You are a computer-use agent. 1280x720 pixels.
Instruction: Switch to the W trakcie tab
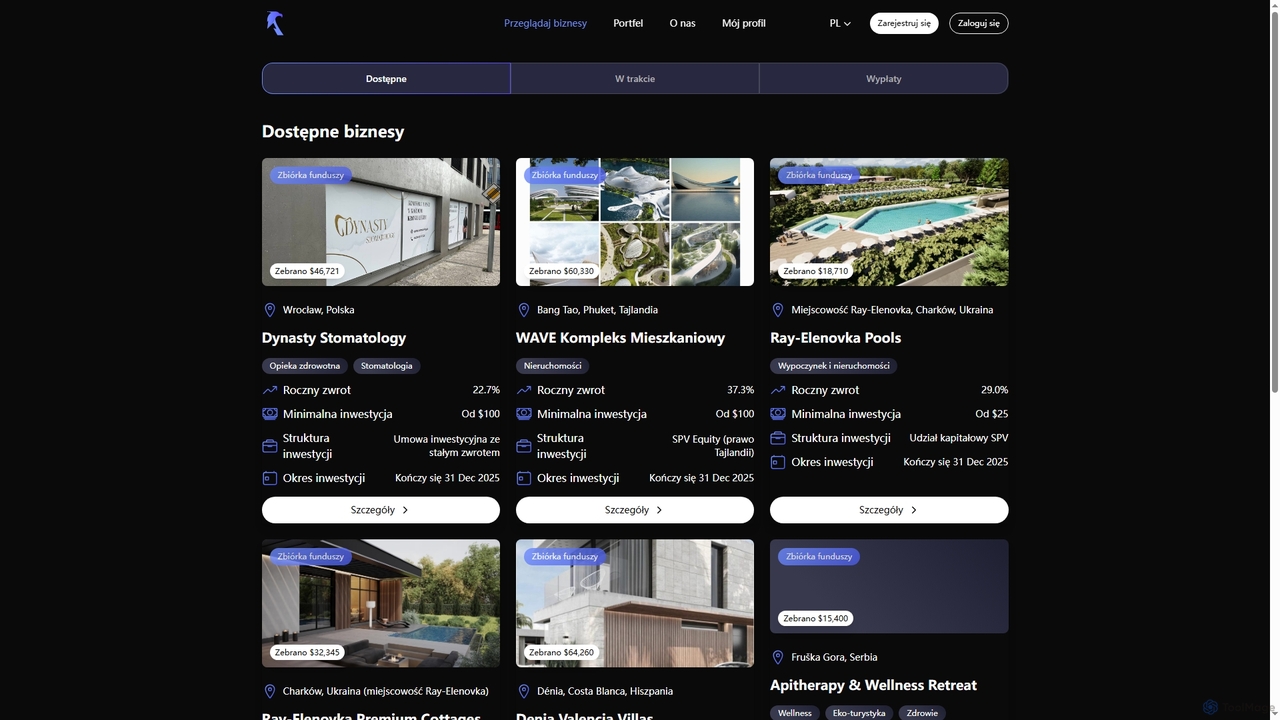[635, 78]
